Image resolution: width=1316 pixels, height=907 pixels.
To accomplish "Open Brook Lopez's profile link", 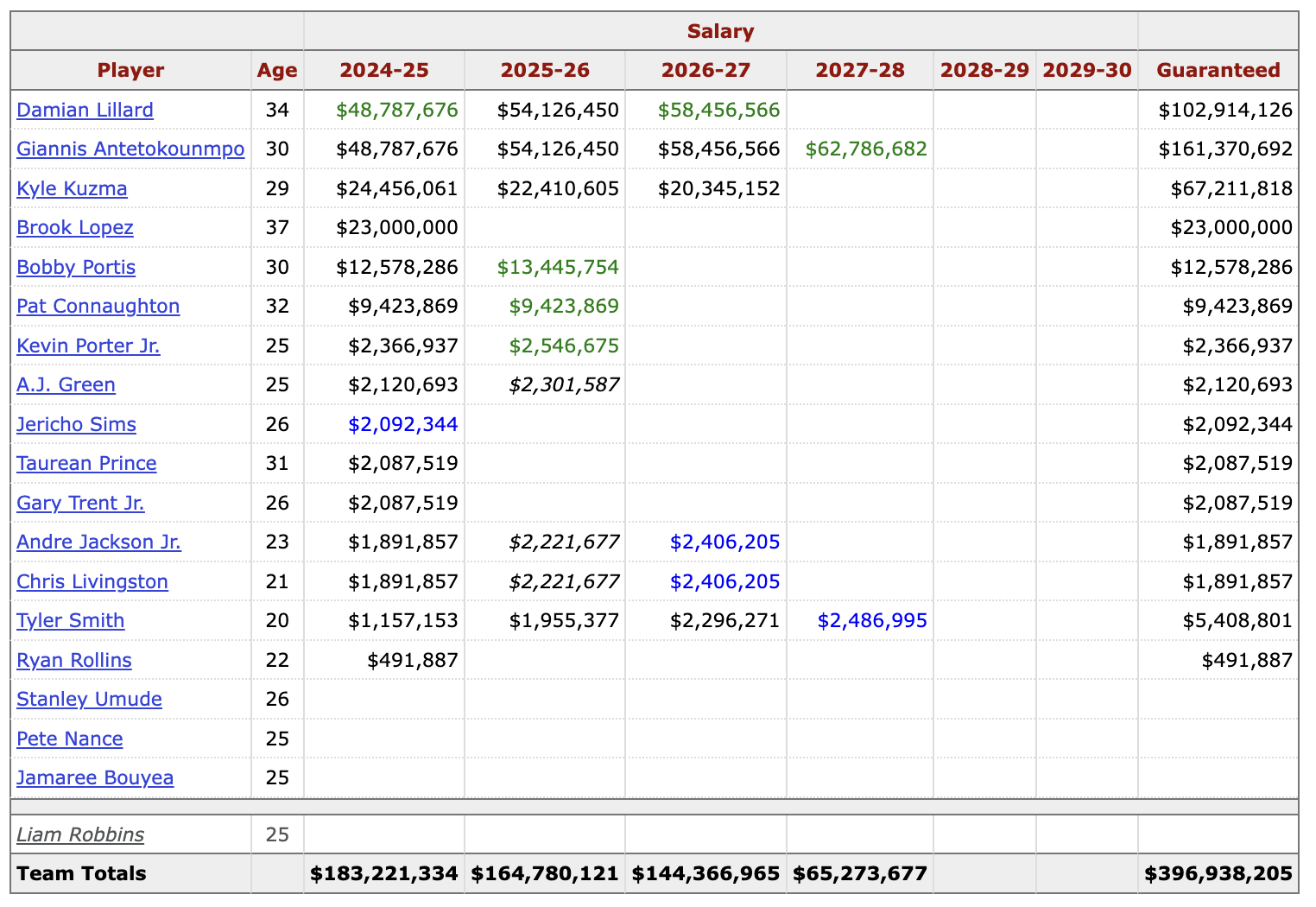I will click(x=75, y=227).
